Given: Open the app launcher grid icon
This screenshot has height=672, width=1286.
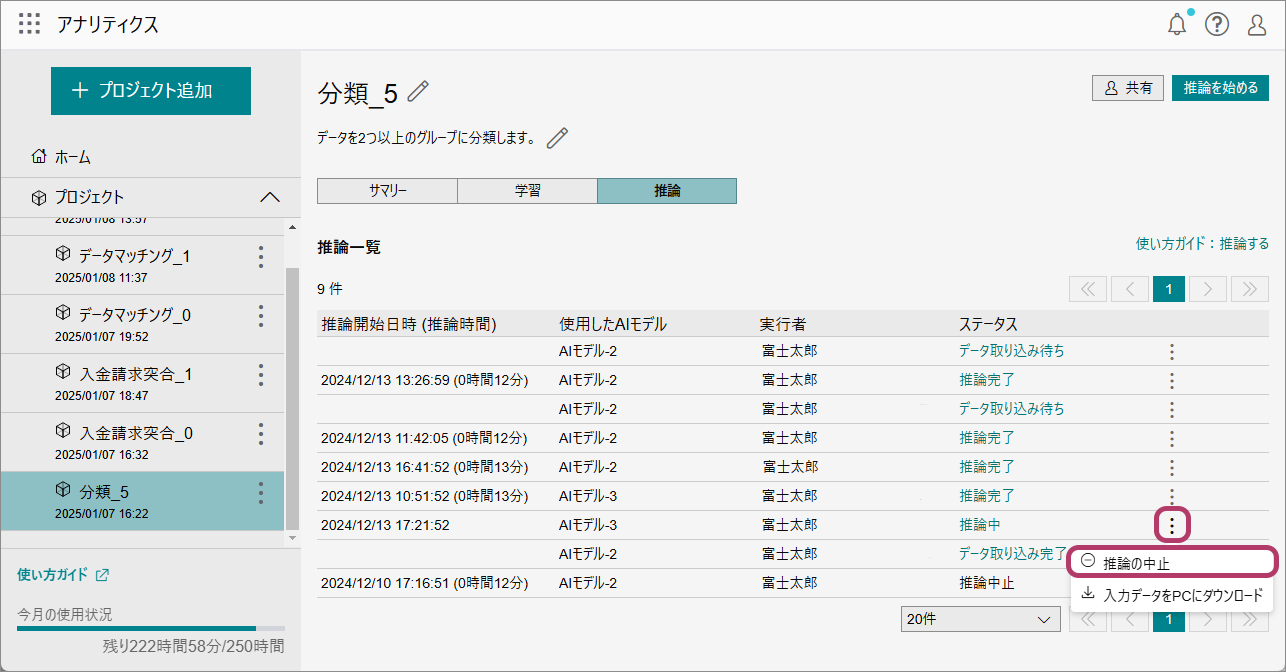Looking at the screenshot, I should click(x=30, y=24).
